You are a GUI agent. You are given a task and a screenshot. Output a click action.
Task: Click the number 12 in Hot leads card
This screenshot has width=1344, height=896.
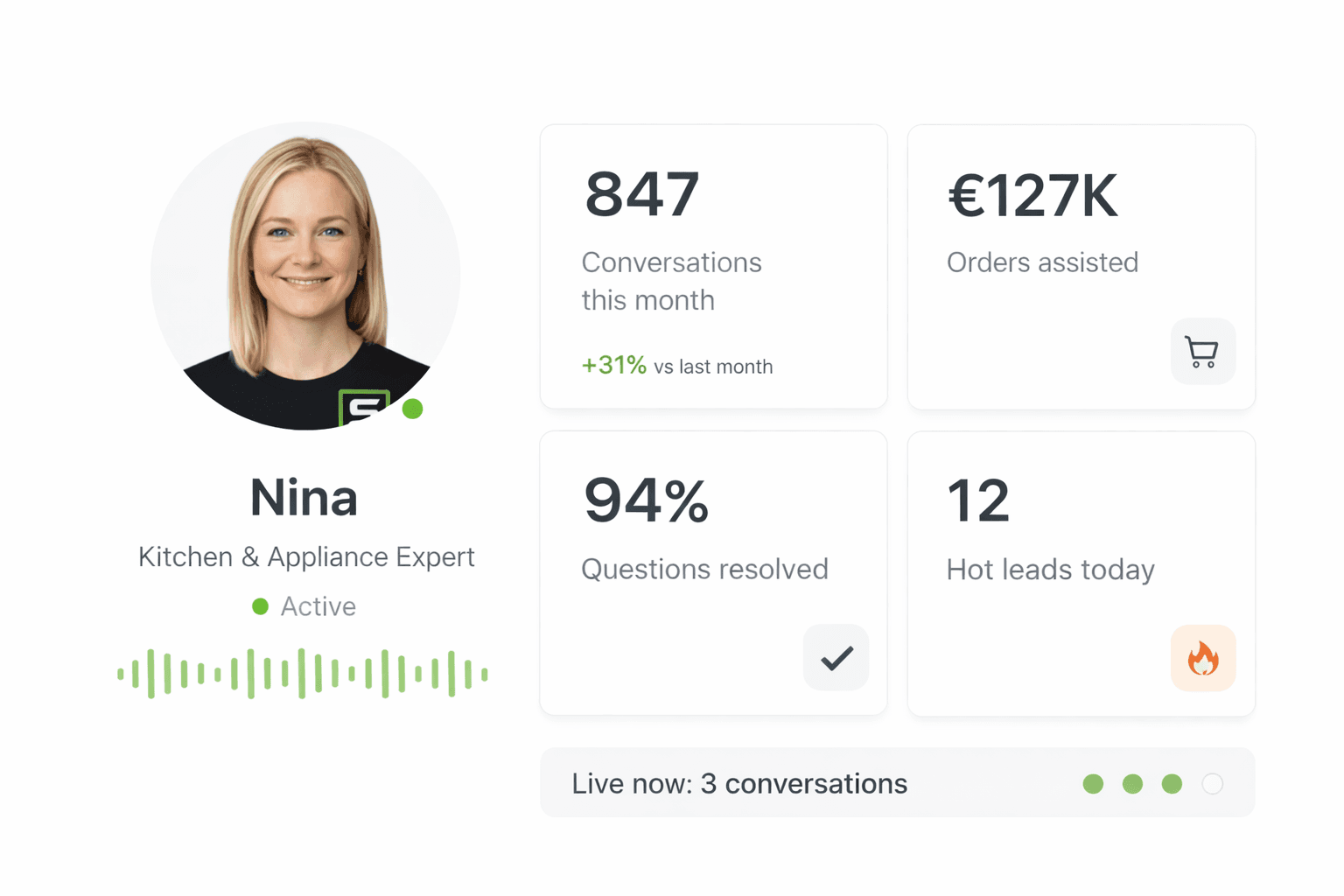coord(978,500)
